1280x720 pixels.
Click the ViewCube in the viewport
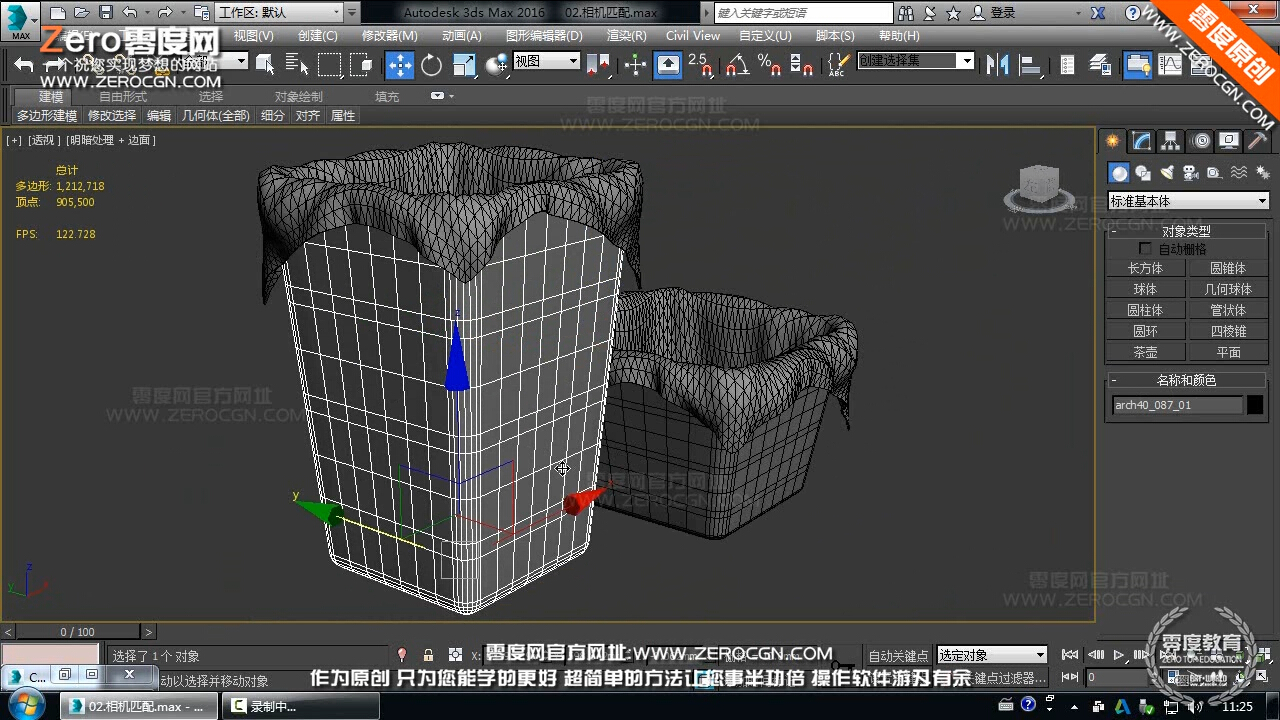[1039, 187]
